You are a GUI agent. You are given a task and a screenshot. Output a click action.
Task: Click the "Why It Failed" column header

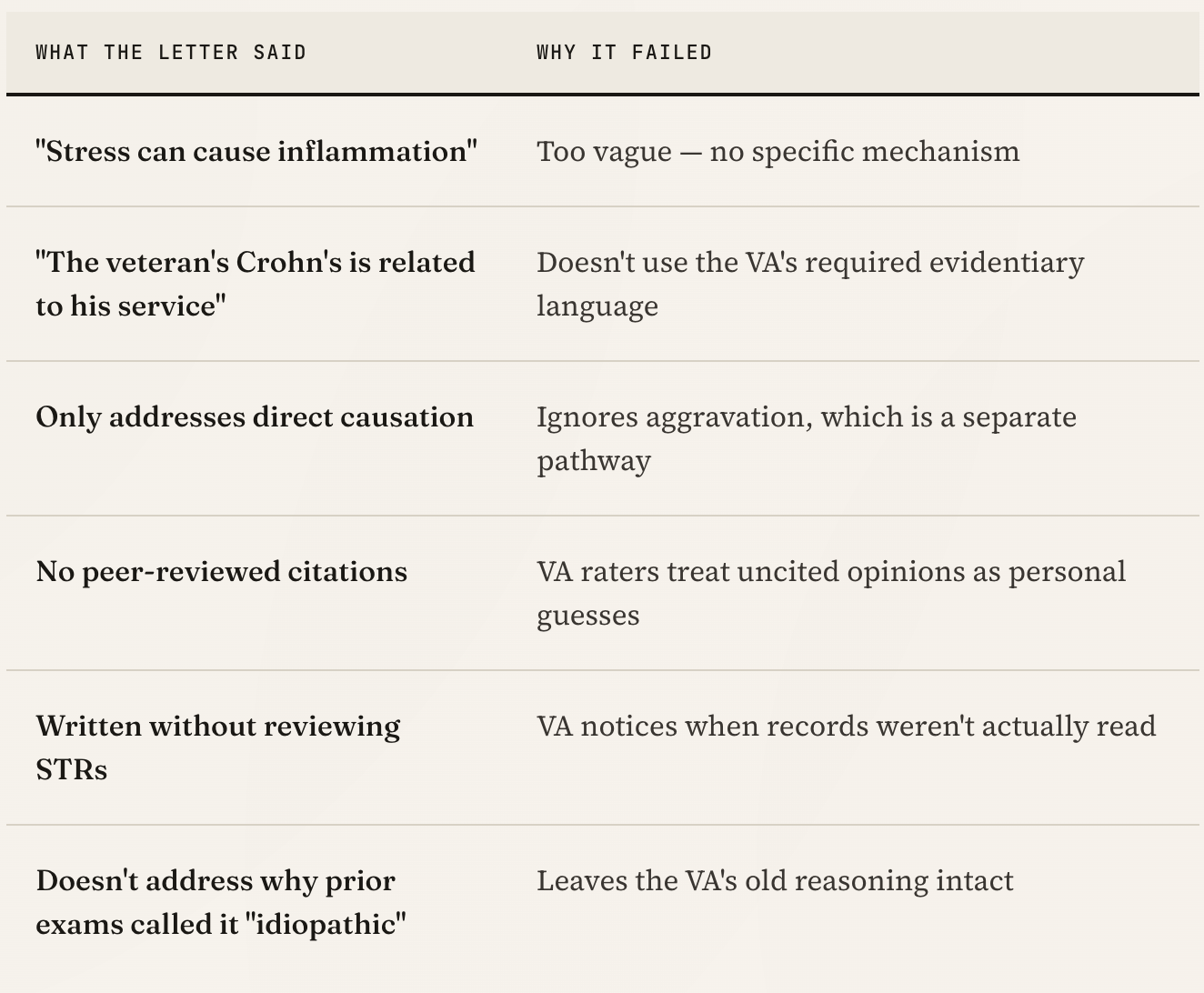click(x=624, y=53)
